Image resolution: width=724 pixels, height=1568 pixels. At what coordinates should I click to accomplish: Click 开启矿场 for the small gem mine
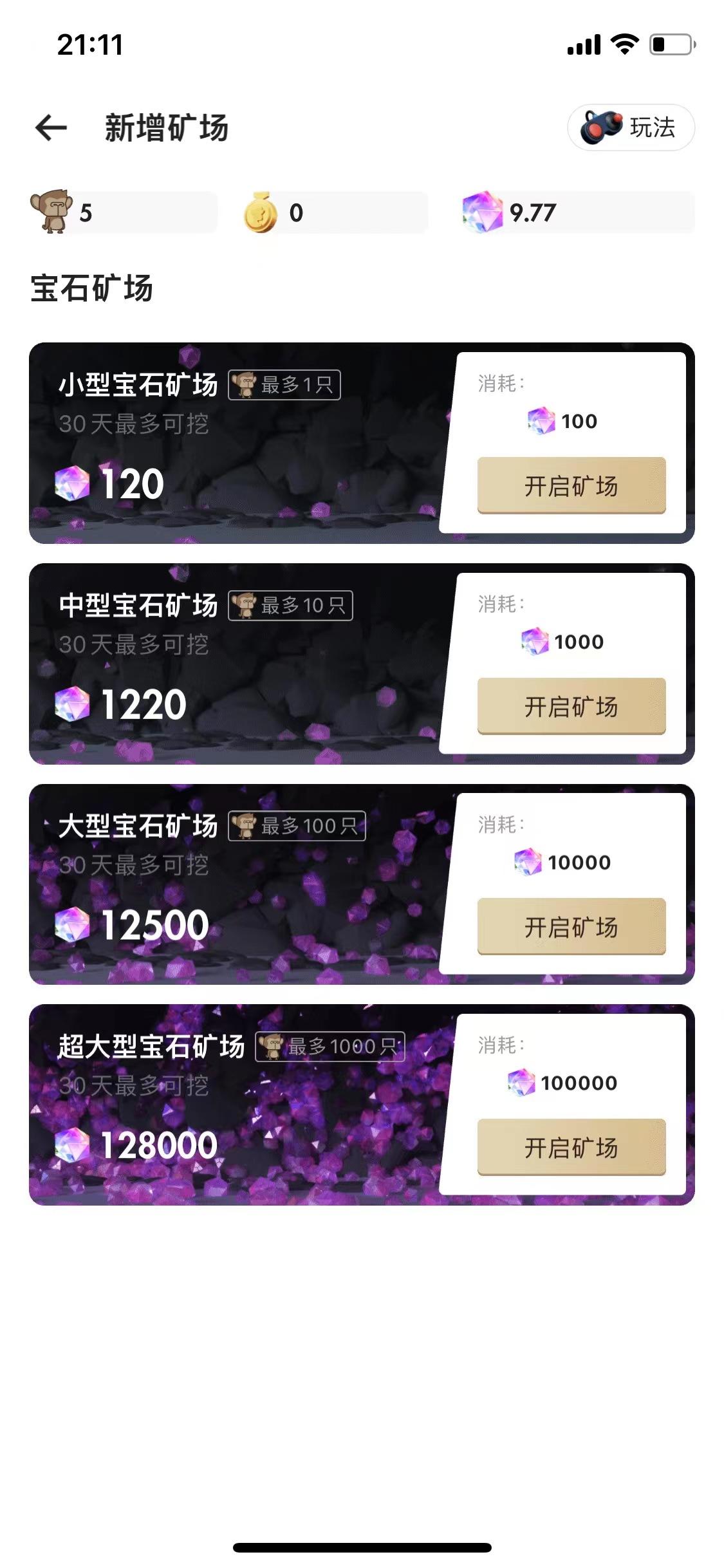[571, 485]
